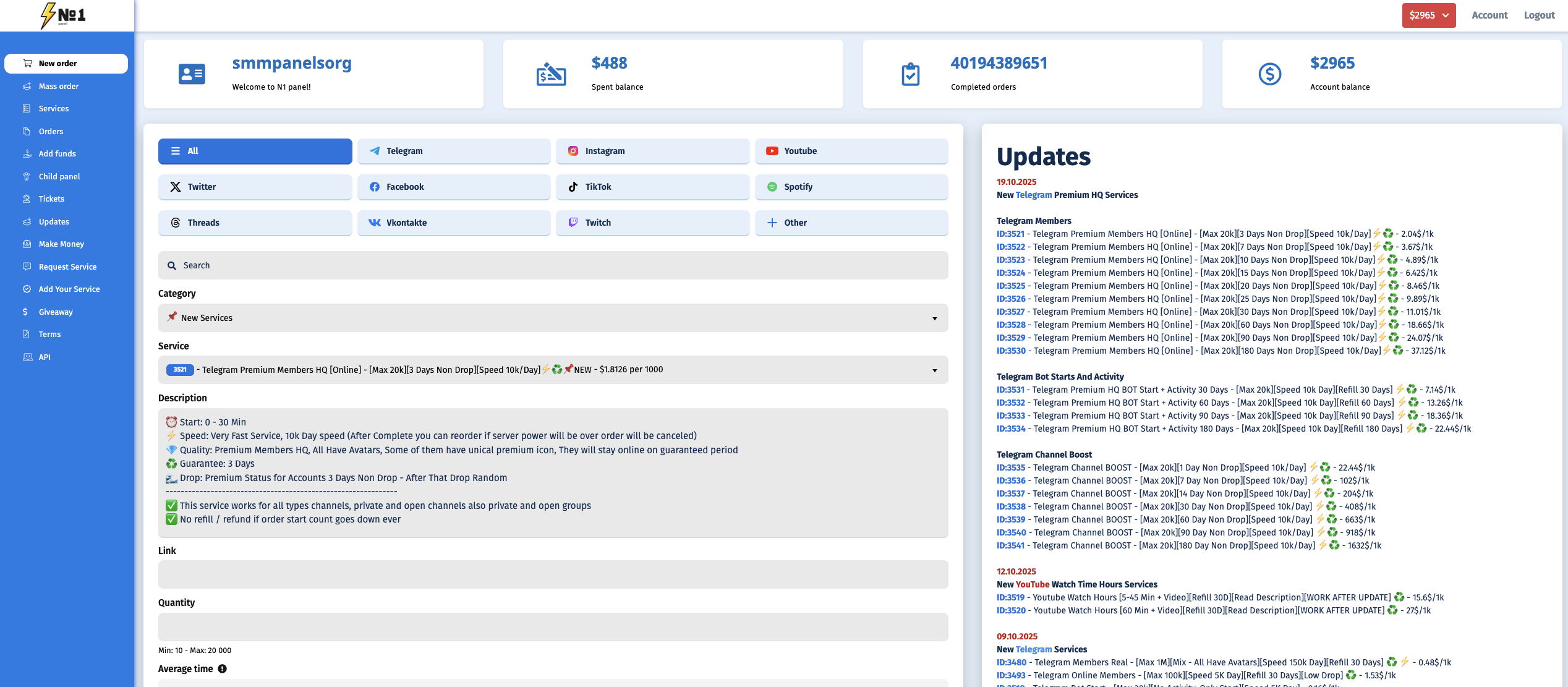
Task: Click into the Link input field
Action: tap(553, 574)
